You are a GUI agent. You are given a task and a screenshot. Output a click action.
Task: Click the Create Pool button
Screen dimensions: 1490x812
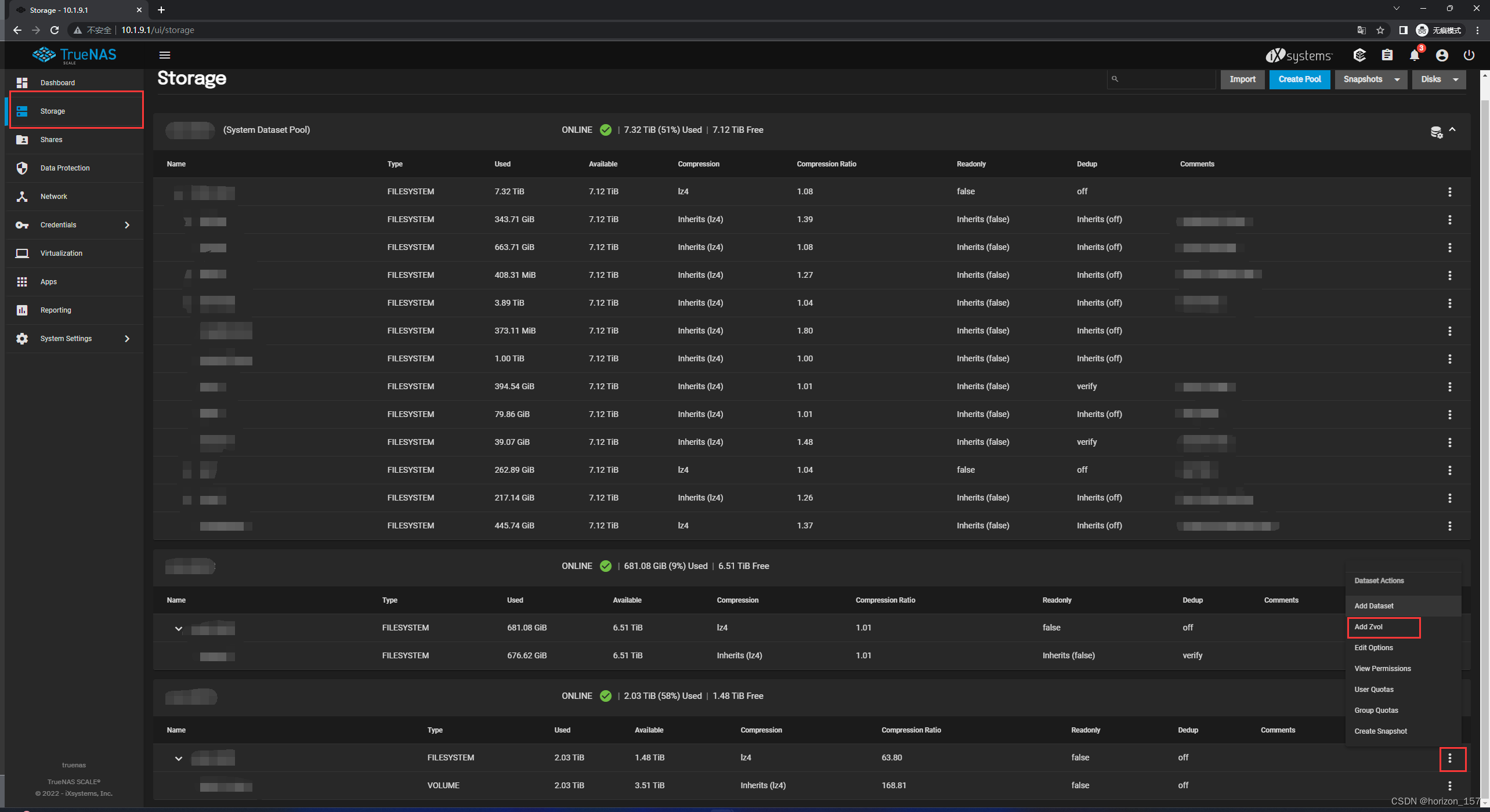point(1299,79)
